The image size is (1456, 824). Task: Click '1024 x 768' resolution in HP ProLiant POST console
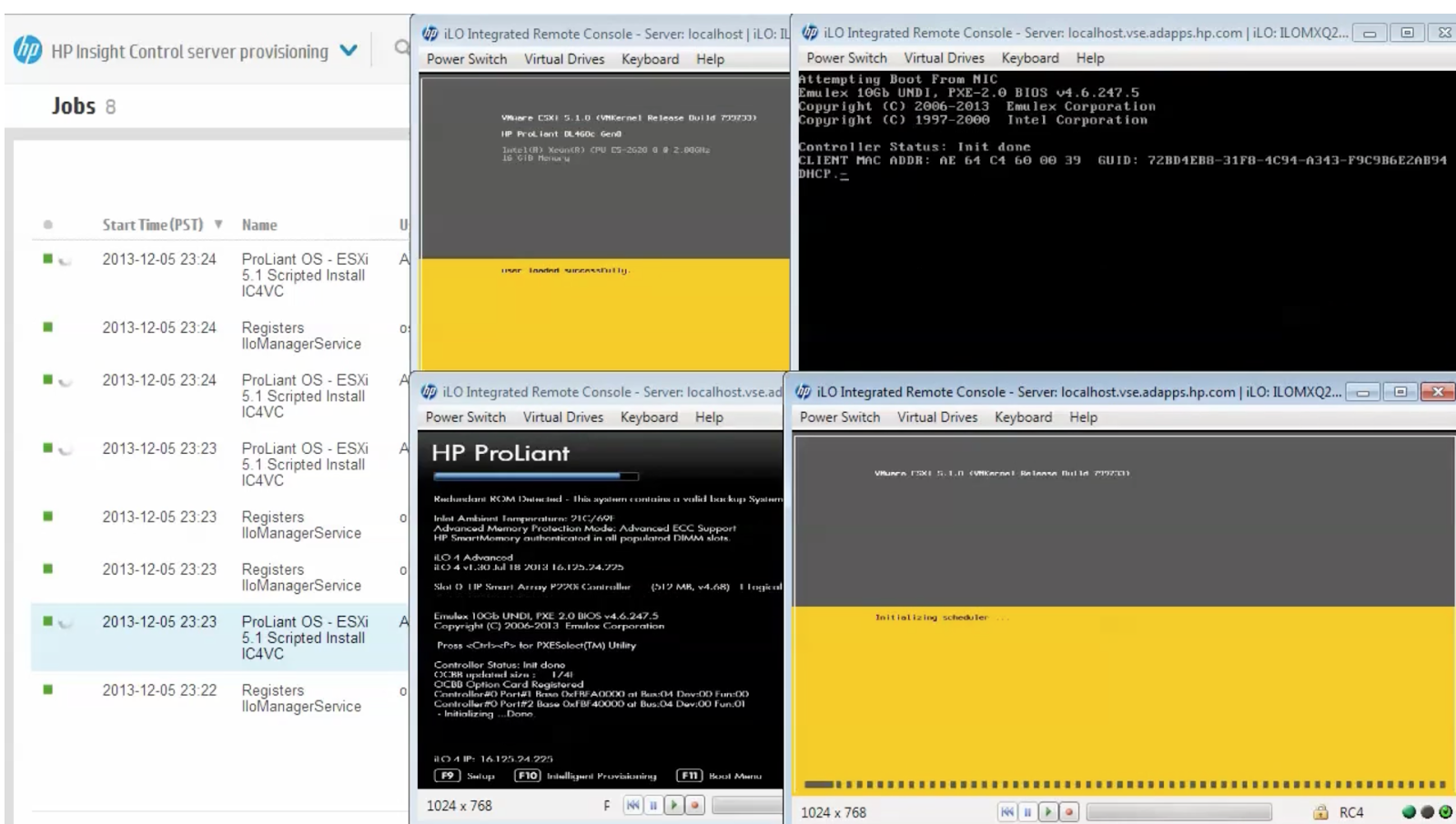[x=459, y=806]
